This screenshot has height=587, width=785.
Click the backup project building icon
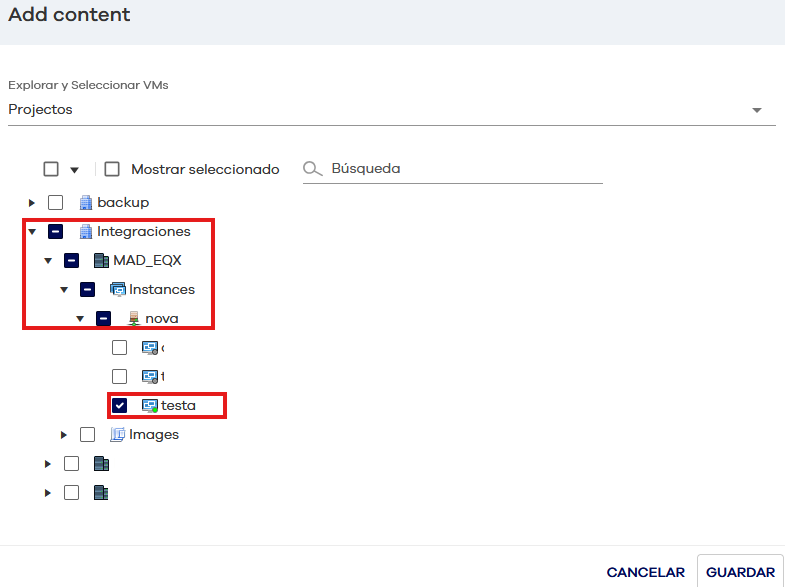point(85,203)
